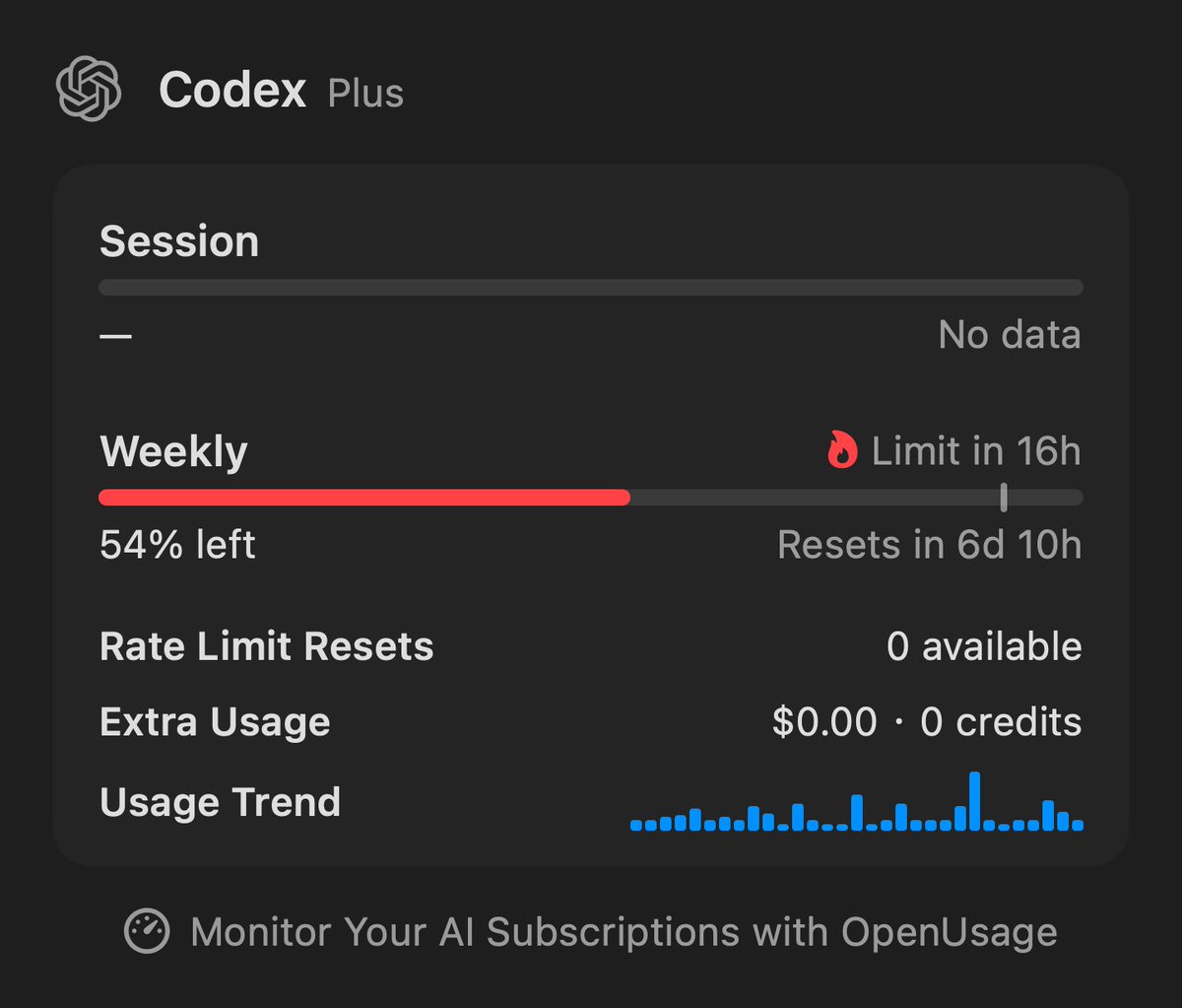Click the 54% left text
1182x1008 pixels.
tap(178, 545)
